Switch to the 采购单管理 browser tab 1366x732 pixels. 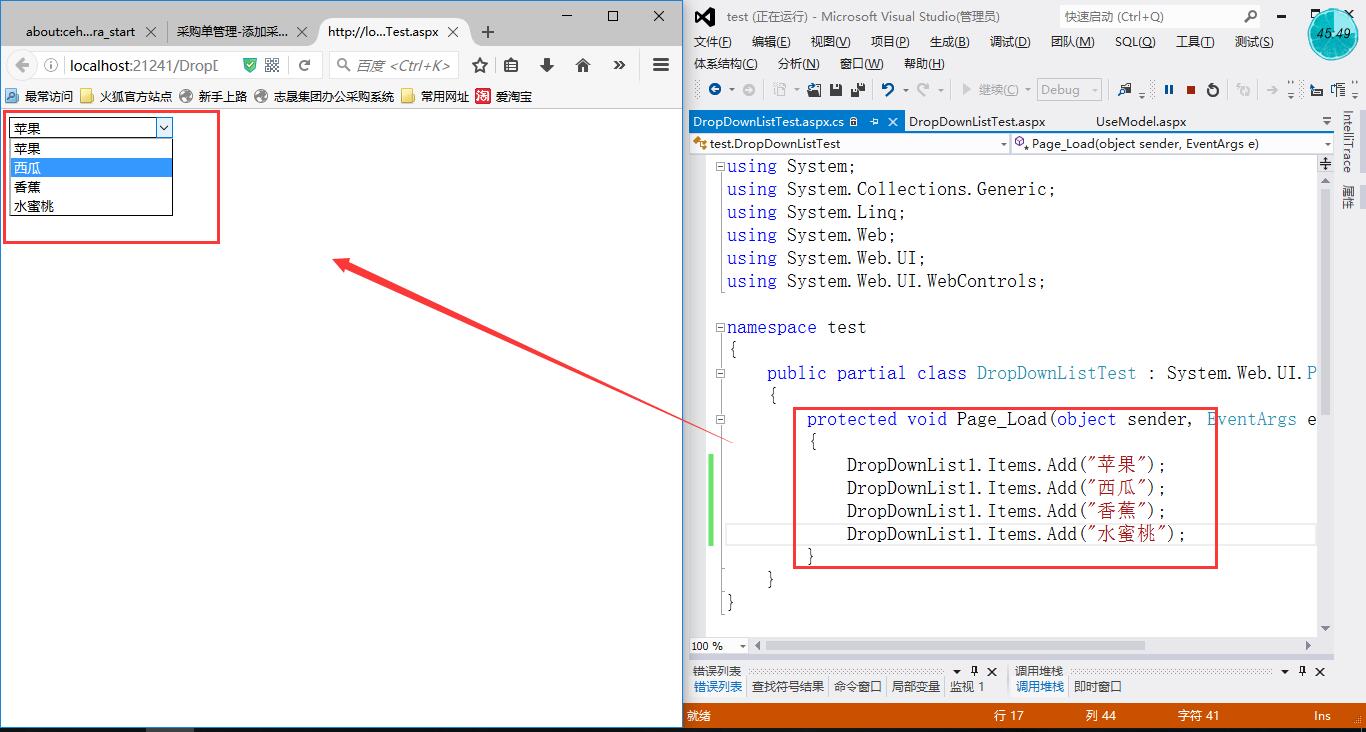[232, 32]
